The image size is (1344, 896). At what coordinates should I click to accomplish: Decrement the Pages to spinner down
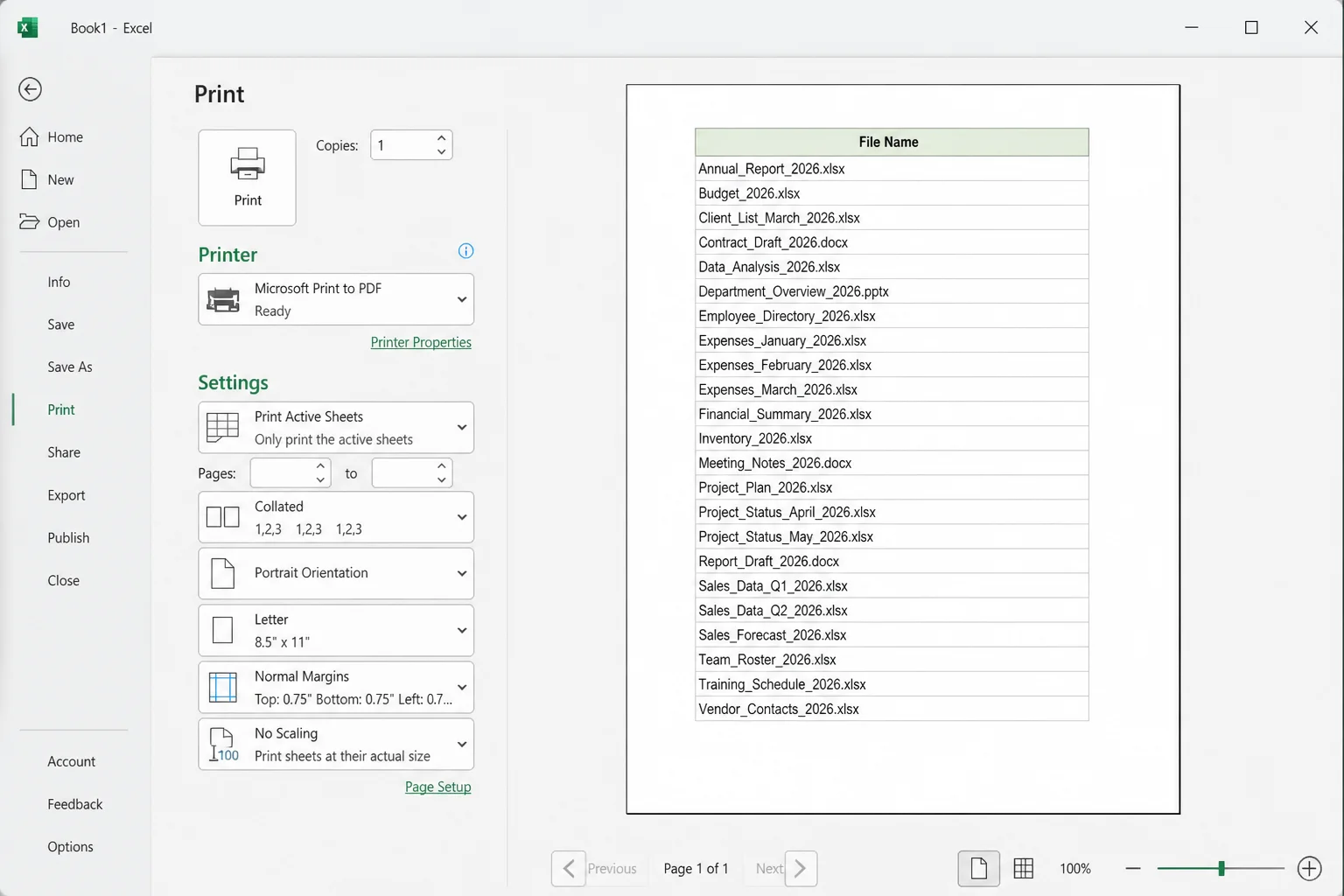(441, 480)
